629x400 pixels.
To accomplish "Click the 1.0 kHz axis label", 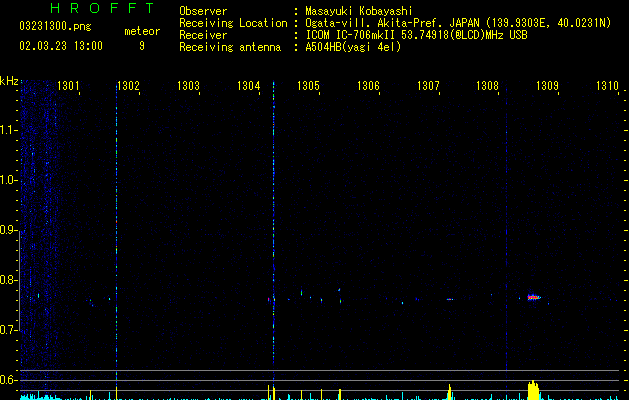I will pyautogui.click(x=9, y=180).
